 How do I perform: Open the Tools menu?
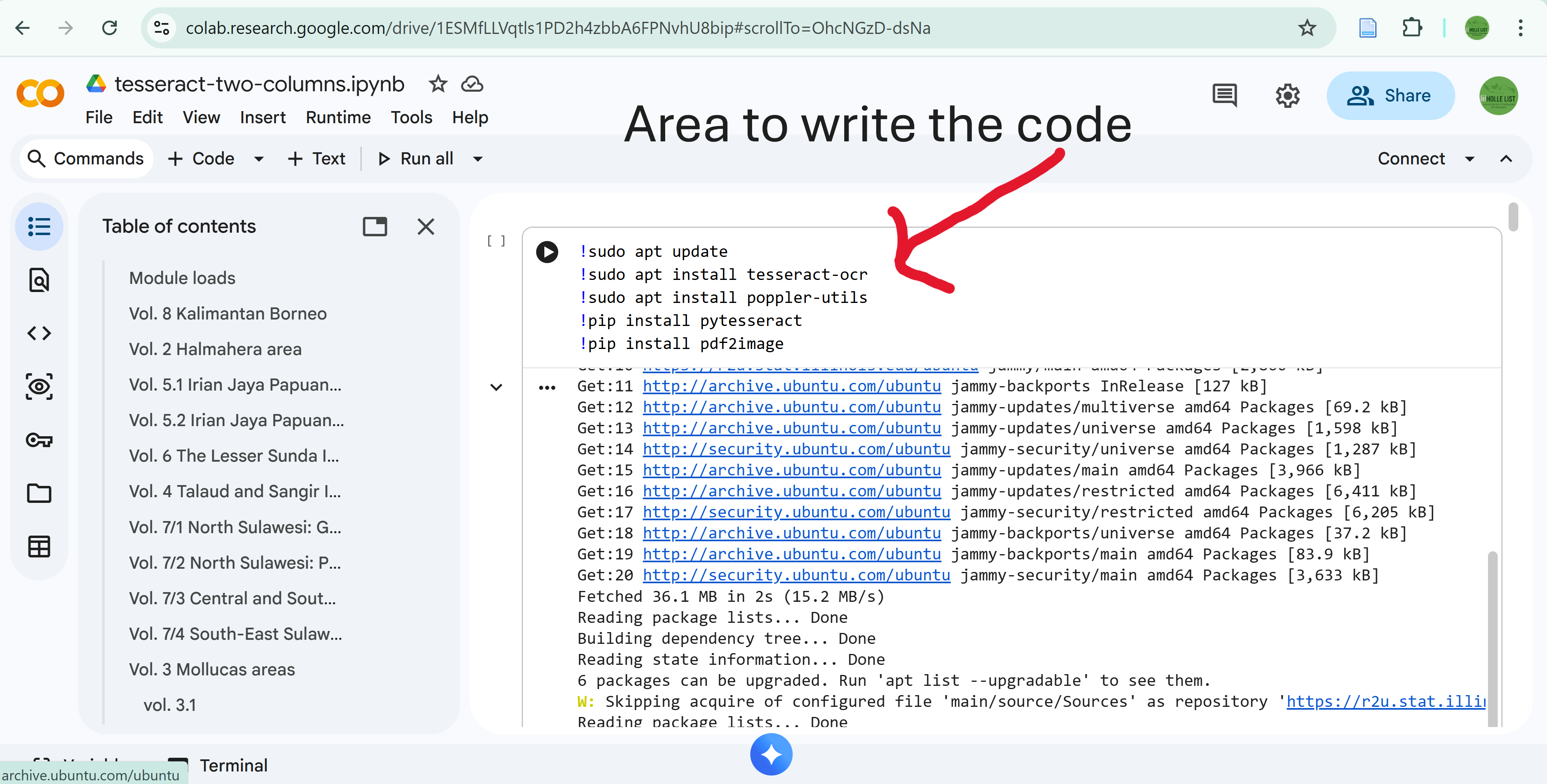click(411, 117)
